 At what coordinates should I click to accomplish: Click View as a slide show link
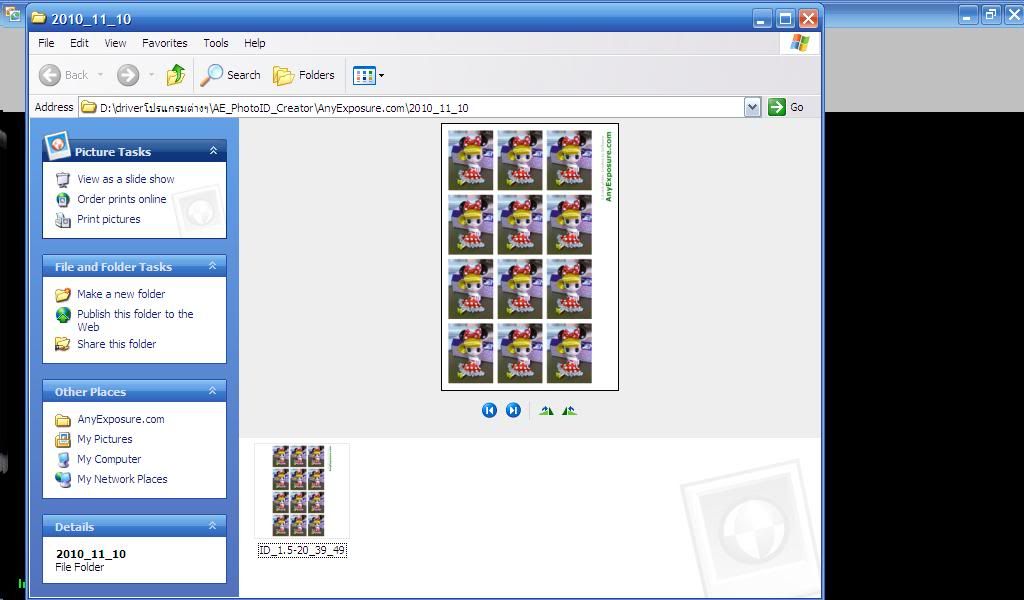[126, 179]
